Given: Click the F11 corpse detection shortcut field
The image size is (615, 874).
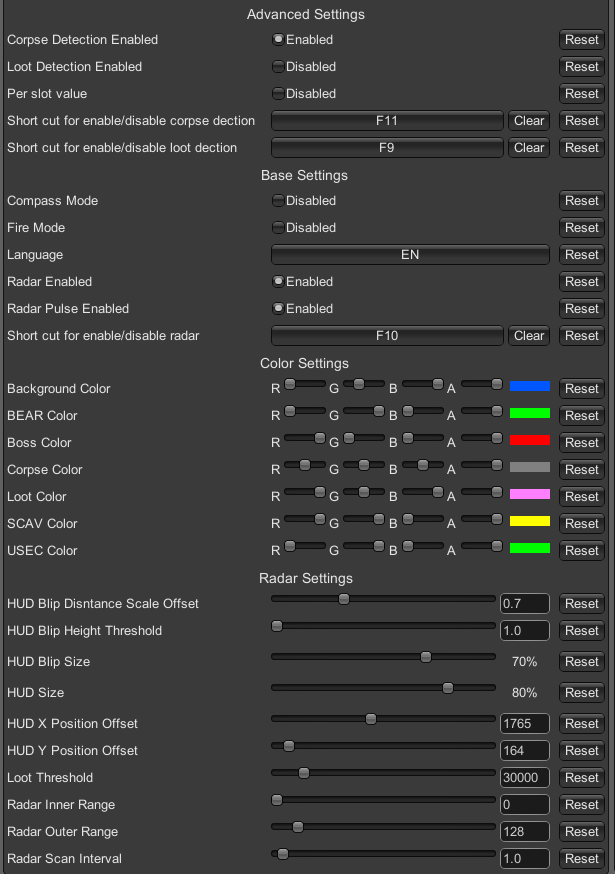Looking at the screenshot, I should (387, 120).
